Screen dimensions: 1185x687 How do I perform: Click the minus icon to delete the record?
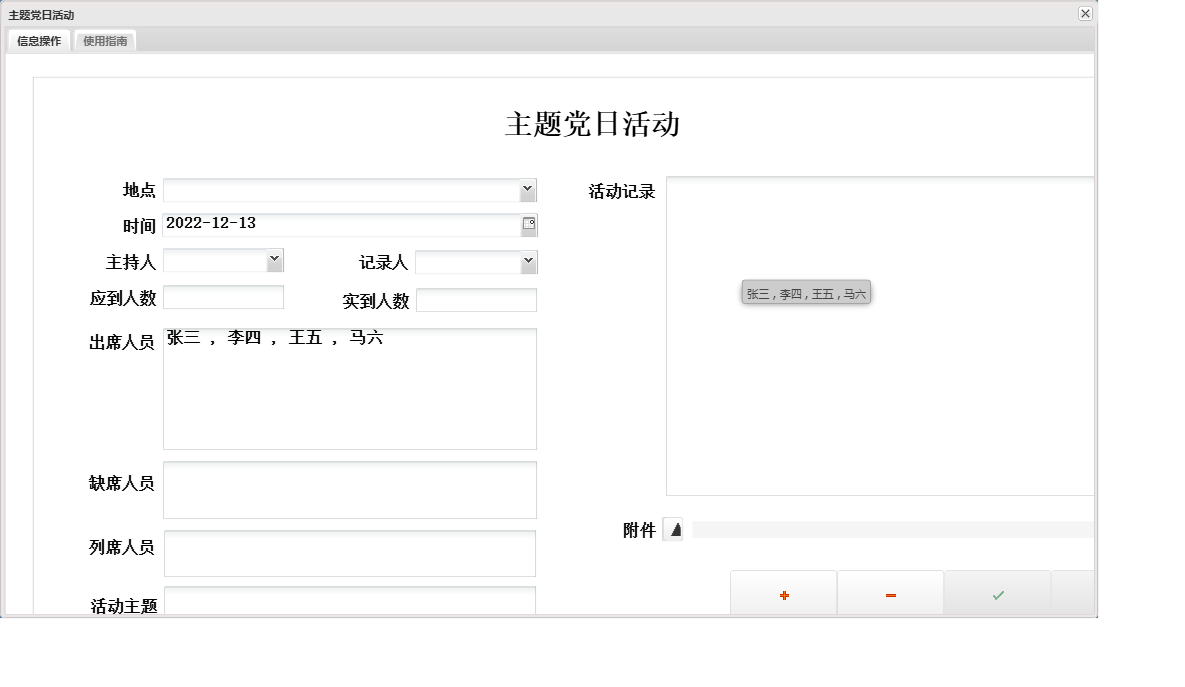890,593
